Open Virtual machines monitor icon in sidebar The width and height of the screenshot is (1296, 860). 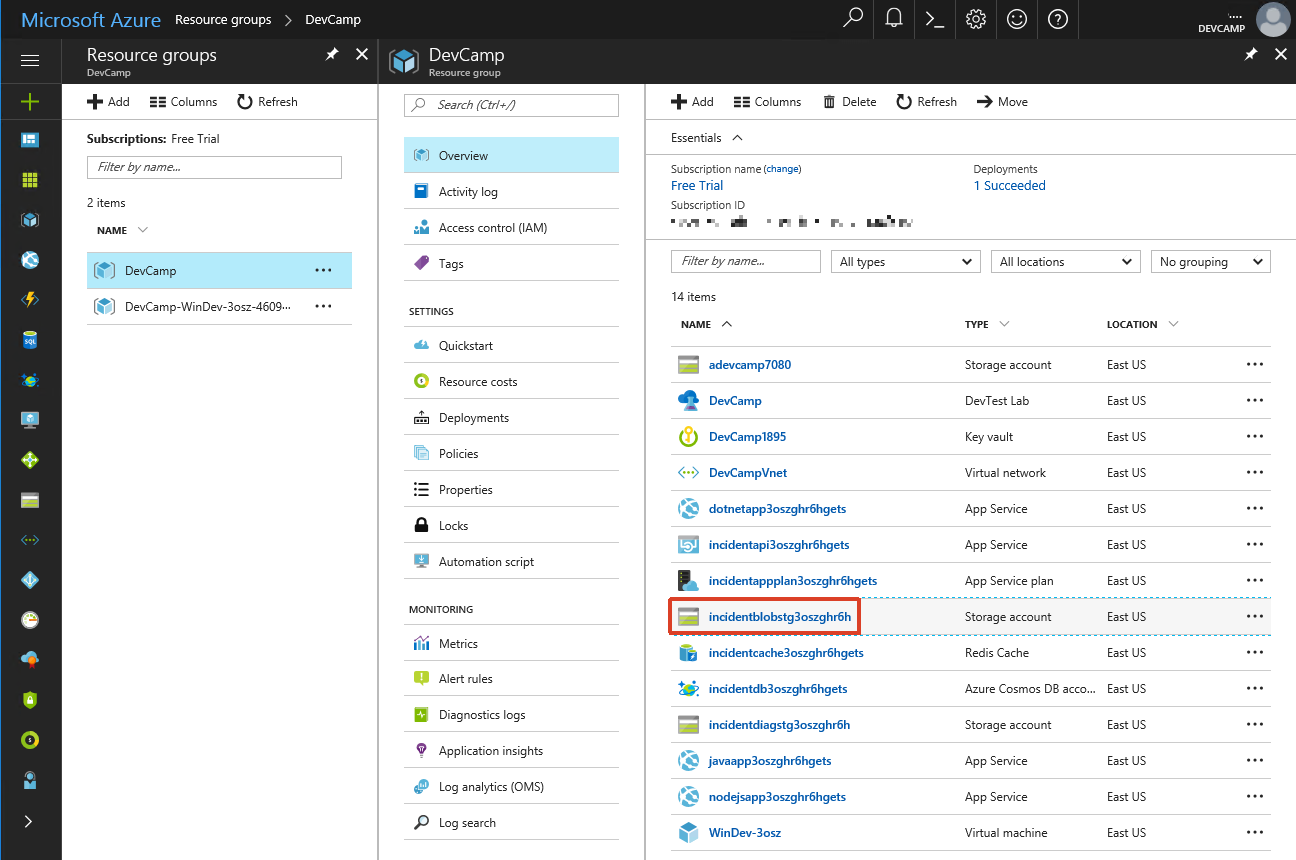[30, 420]
